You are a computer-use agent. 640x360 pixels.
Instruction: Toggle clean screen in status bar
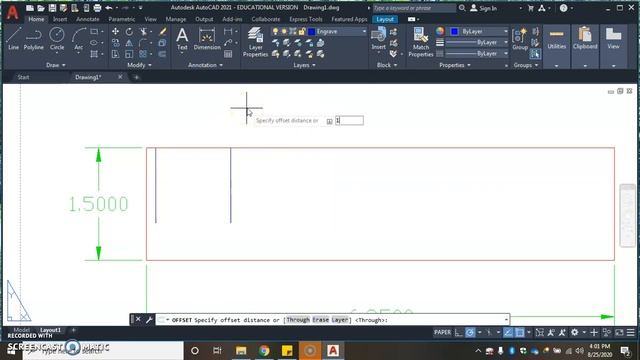[619, 333]
